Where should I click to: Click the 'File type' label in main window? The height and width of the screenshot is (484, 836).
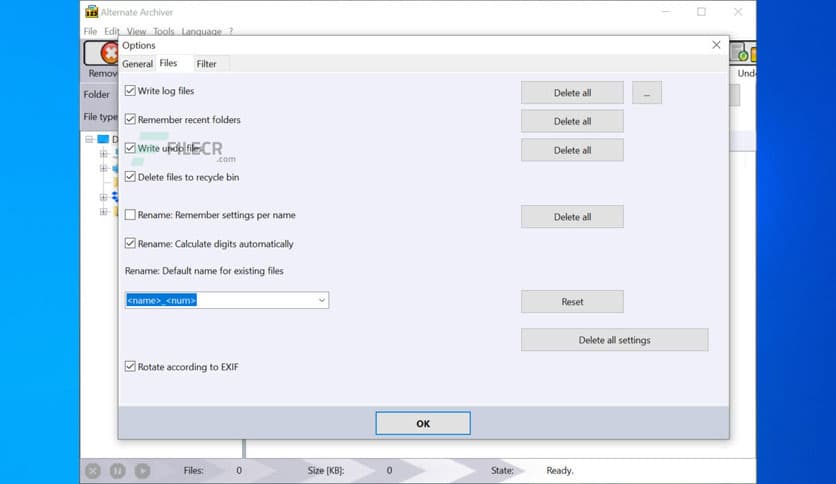pyautogui.click(x=101, y=117)
